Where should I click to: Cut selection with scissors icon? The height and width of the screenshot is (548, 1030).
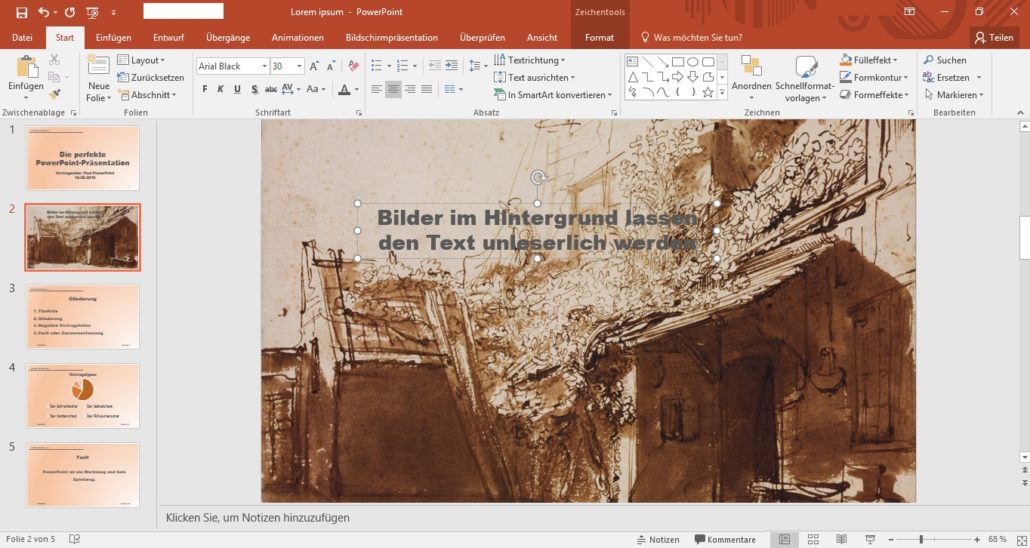click(55, 60)
